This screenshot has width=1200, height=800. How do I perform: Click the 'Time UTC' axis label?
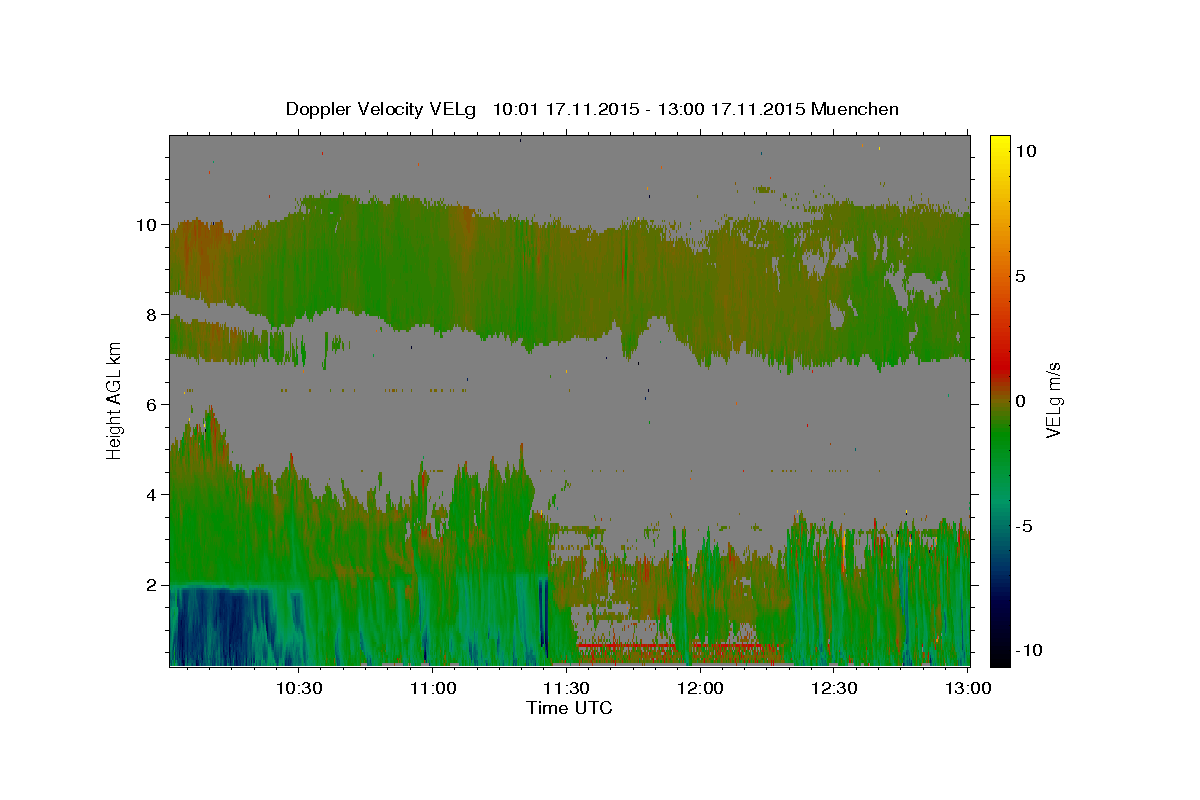[569, 708]
